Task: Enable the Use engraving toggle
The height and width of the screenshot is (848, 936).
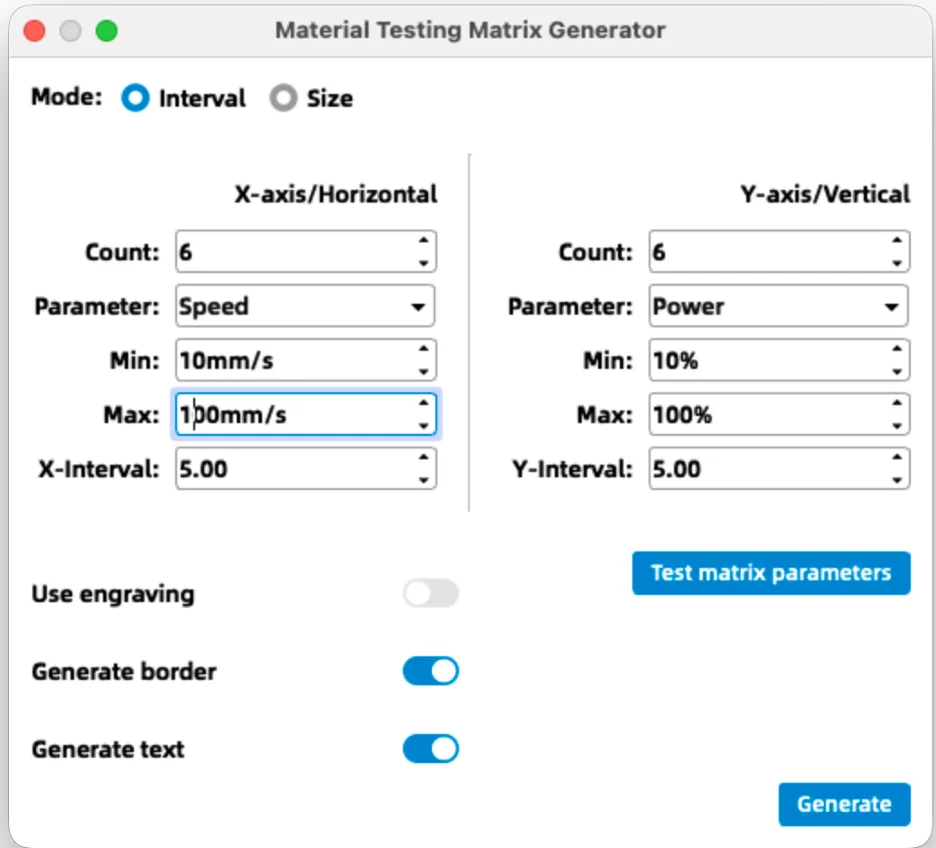Action: (430, 594)
